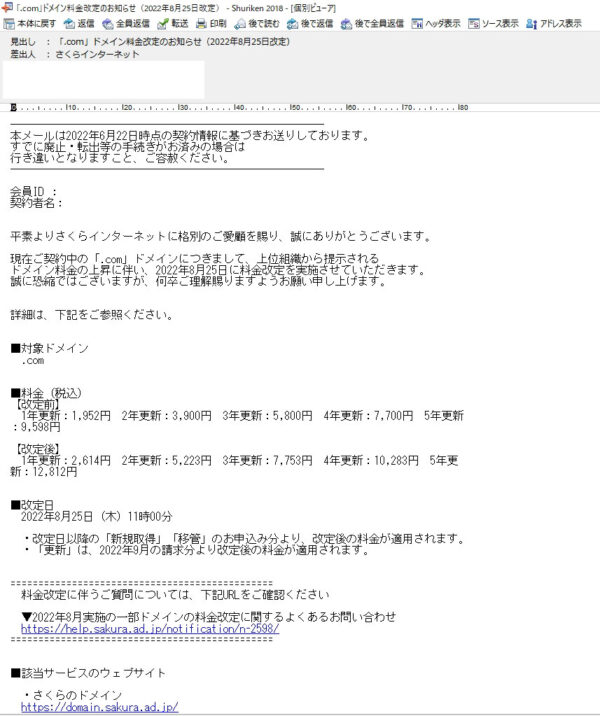
Task: Open the help.sakura.ad.jp notification link
Action: (150, 629)
